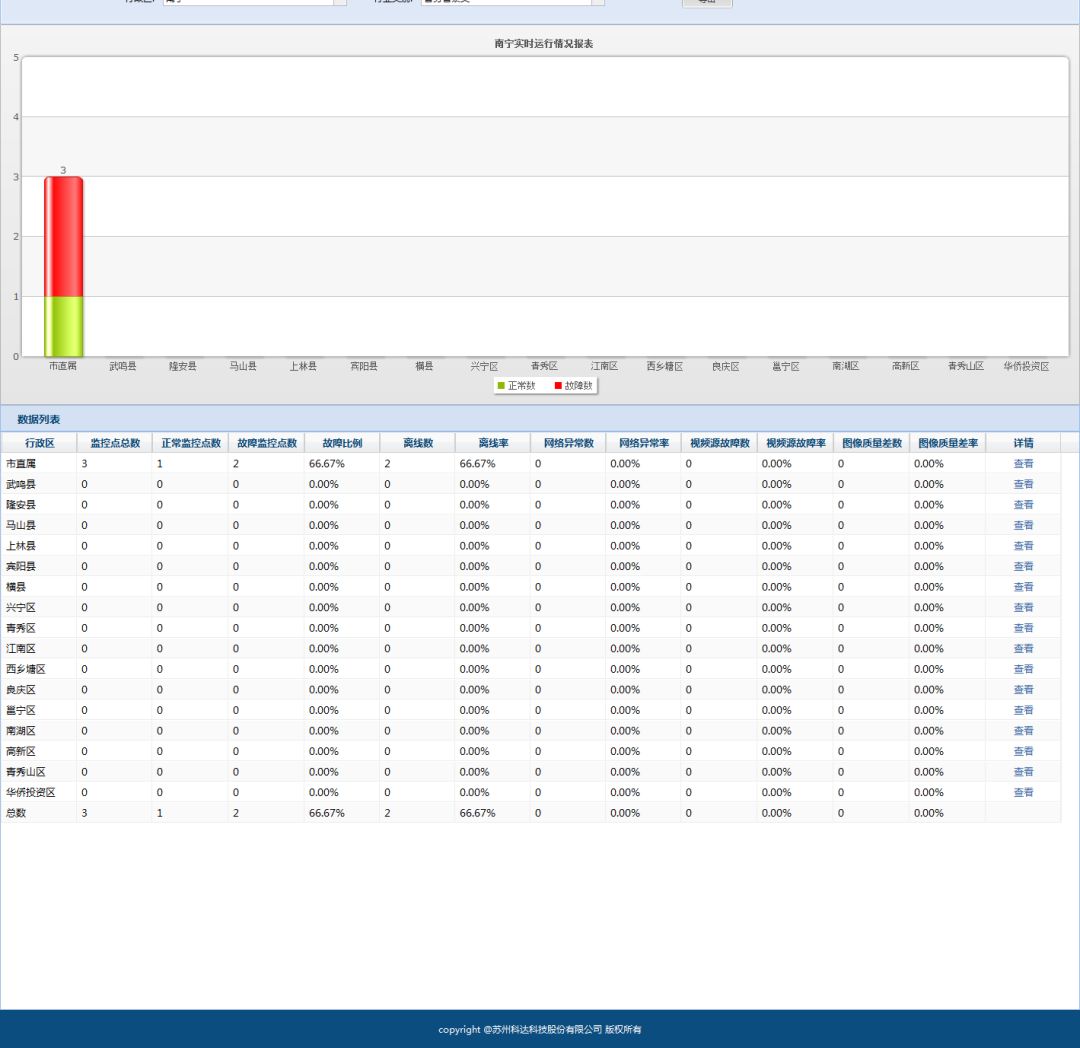
Task: Click 视频源故障数 column header
Action: coord(720,443)
